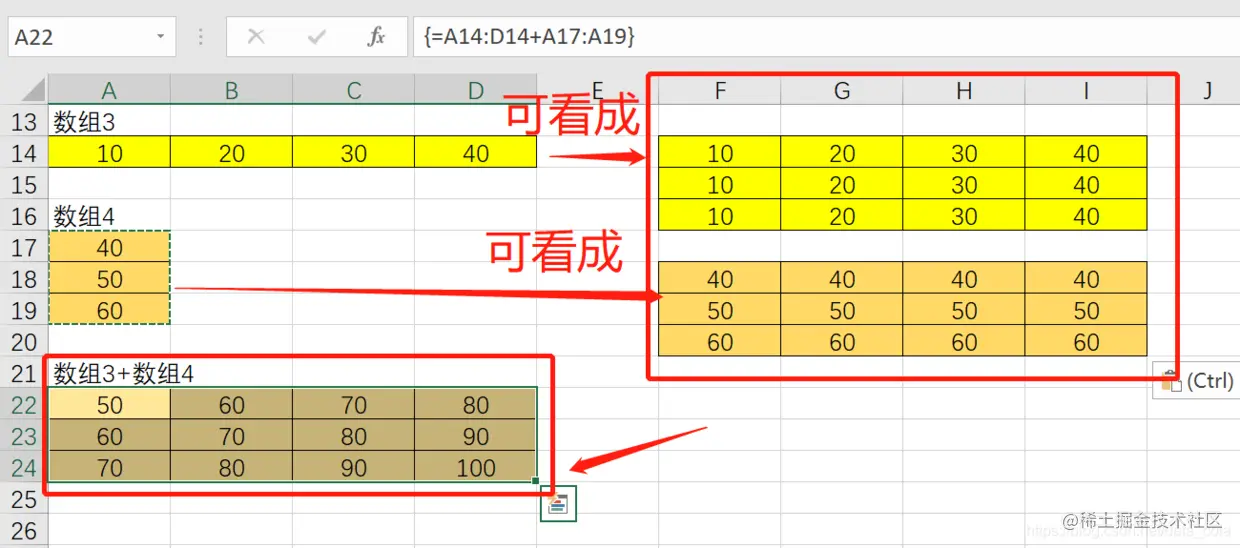Click cell A23 containing 60
The image size is (1240, 548).
tap(109, 436)
